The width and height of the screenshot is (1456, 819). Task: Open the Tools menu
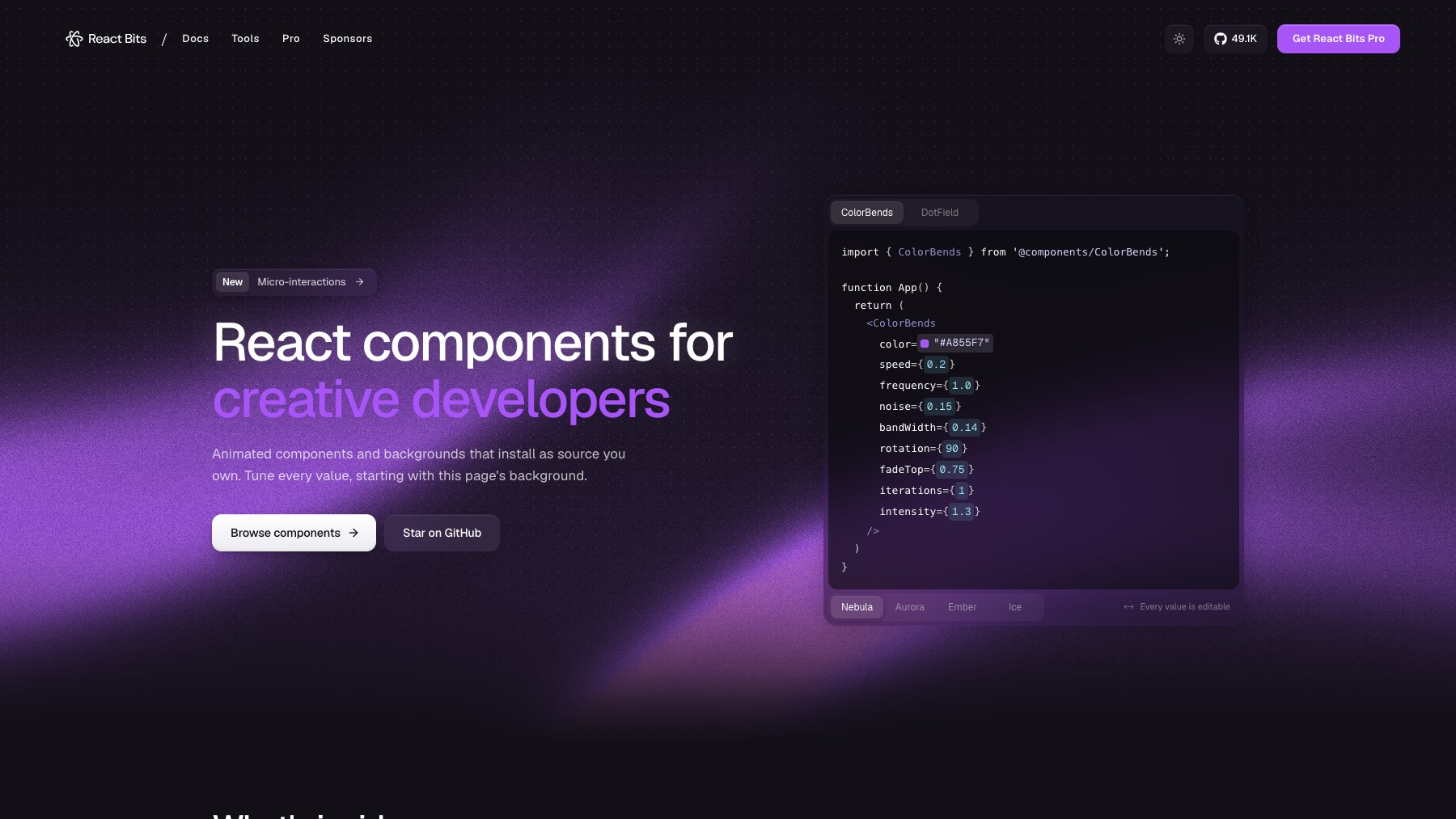(x=245, y=39)
